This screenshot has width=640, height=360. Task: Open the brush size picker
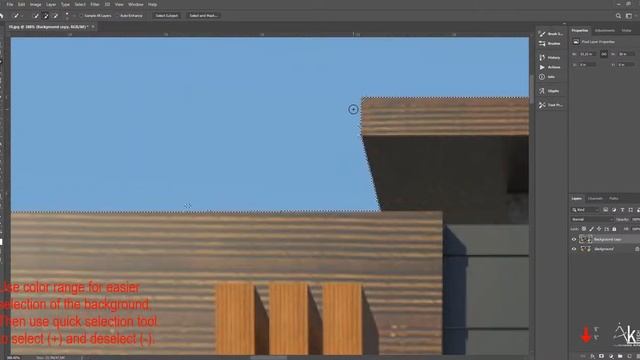pos(67,16)
